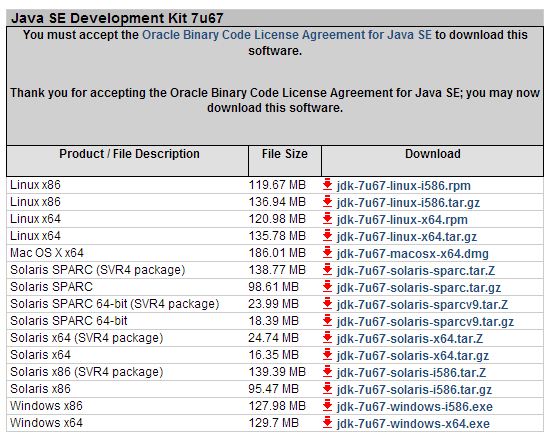Download jdk-7u67-solaris-sparc.tar.Z file link
552x438 pixels.
point(416,271)
